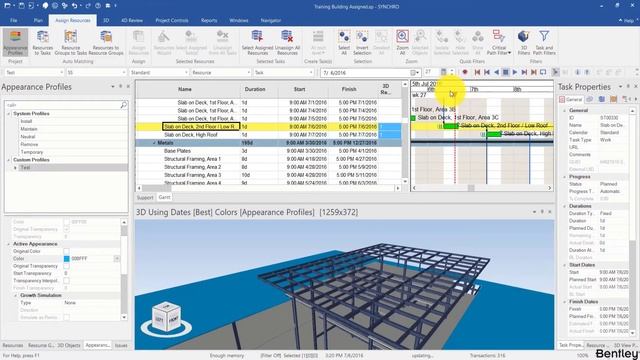Image resolution: width=640 pixels, height=360 pixels.
Task: Toggle the loop playback icon
Action: point(543,72)
